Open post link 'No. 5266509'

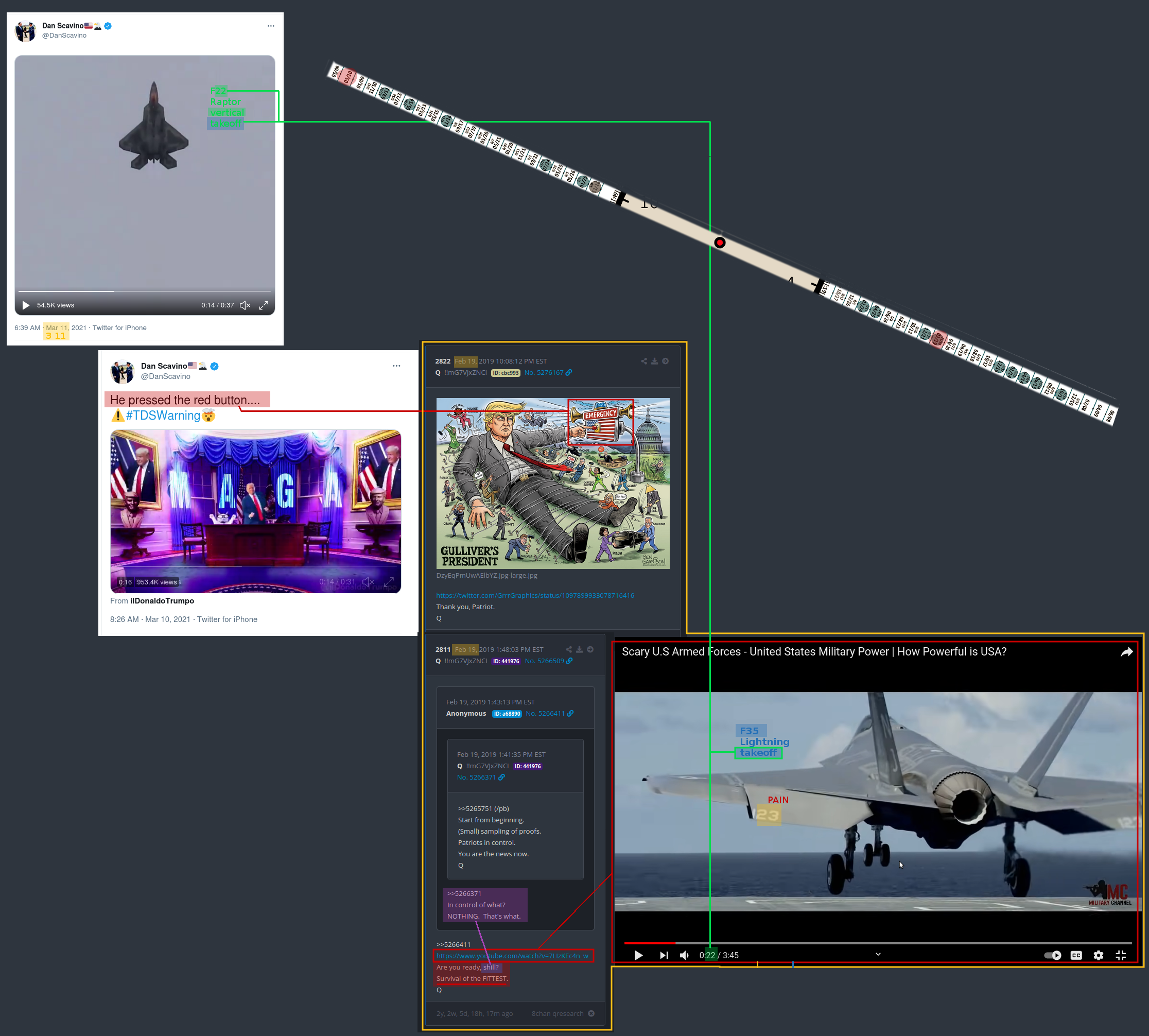coord(544,661)
